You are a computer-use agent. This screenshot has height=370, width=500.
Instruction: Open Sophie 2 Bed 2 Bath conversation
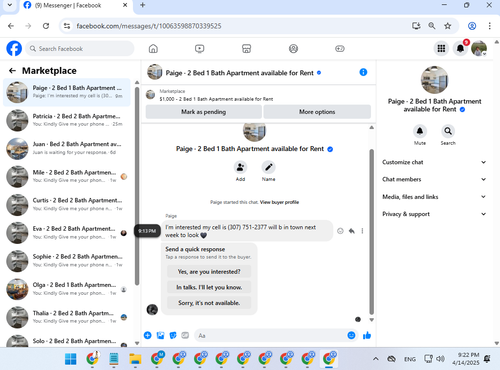[x=67, y=261]
